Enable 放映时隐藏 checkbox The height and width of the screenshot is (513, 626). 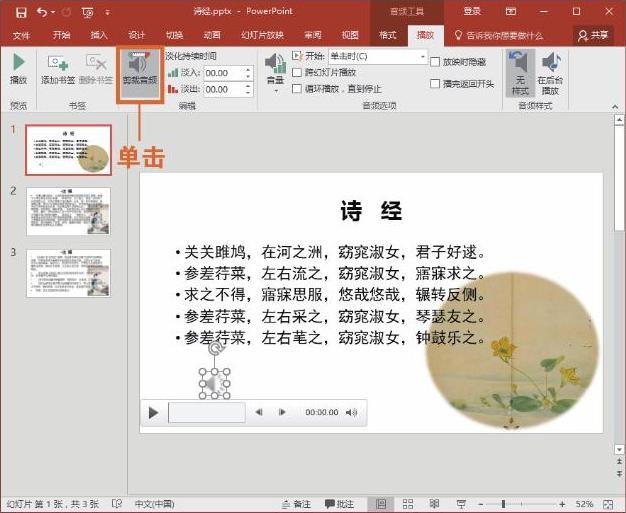(x=435, y=61)
